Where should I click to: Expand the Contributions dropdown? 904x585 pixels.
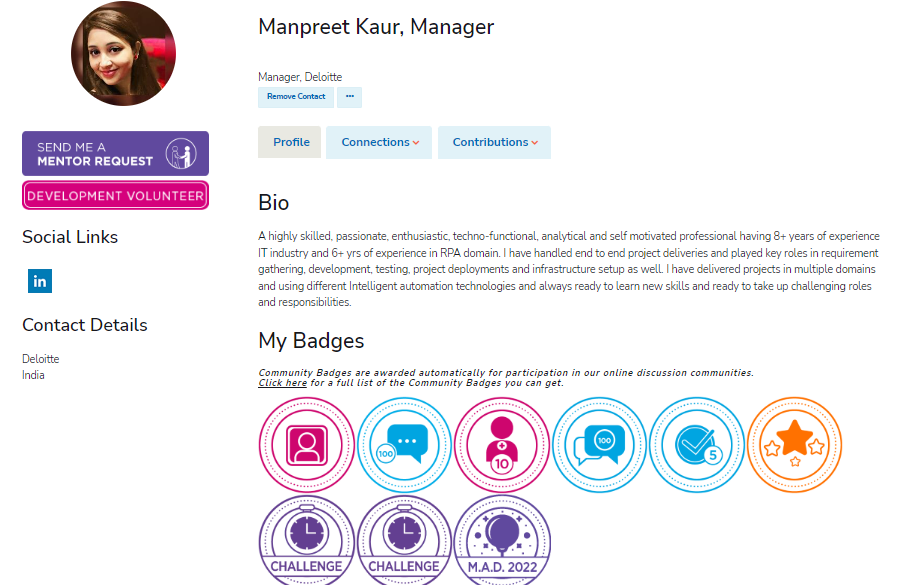click(x=494, y=142)
